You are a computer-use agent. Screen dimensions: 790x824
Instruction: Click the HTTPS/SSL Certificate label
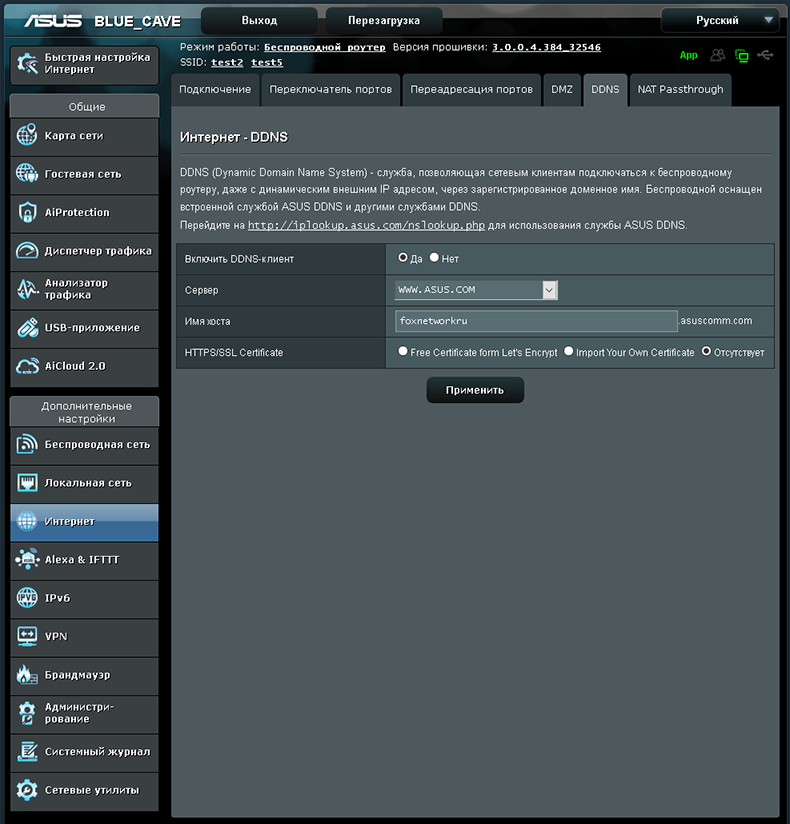[x=233, y=353]
